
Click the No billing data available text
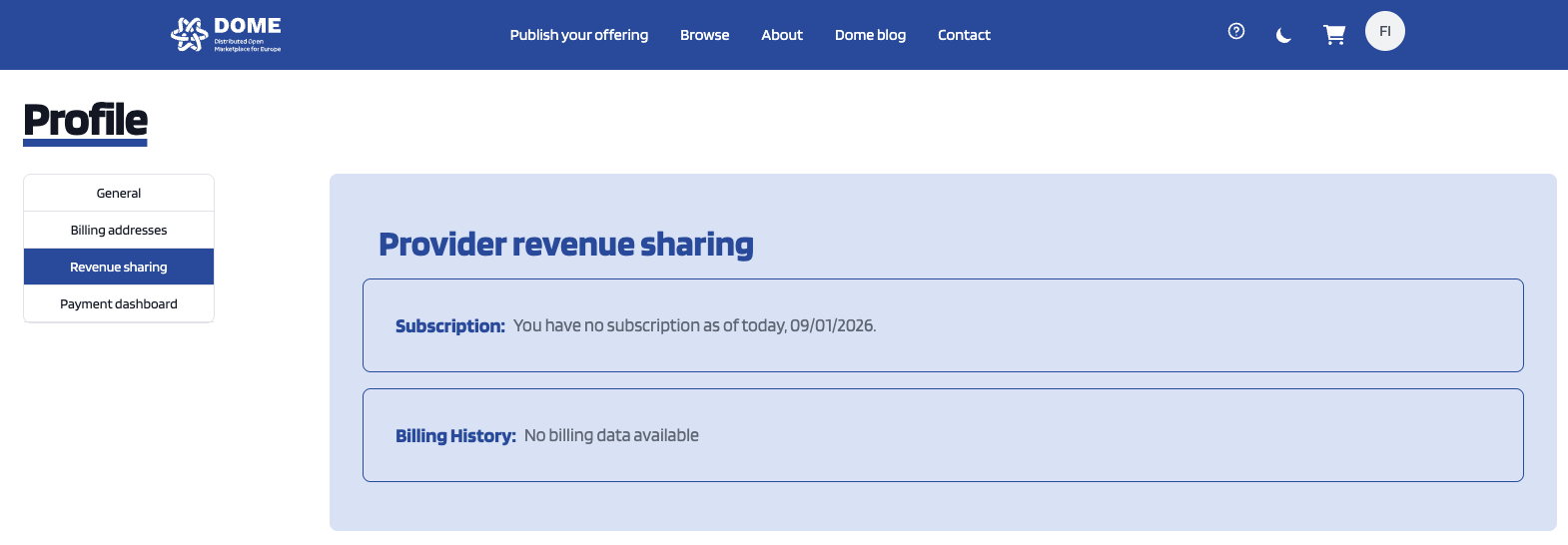tap(611, 436)
